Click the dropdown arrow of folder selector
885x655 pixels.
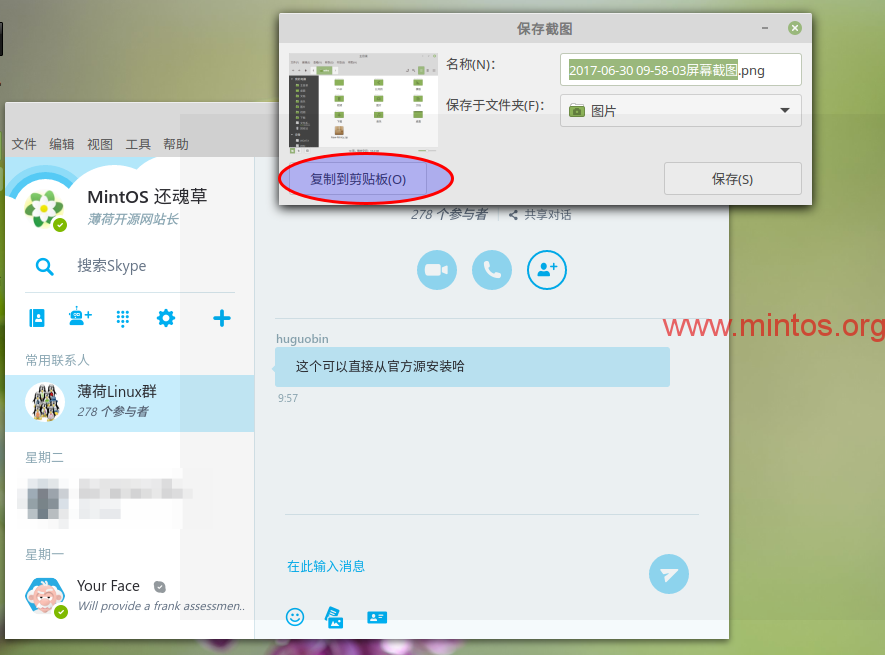785,111
